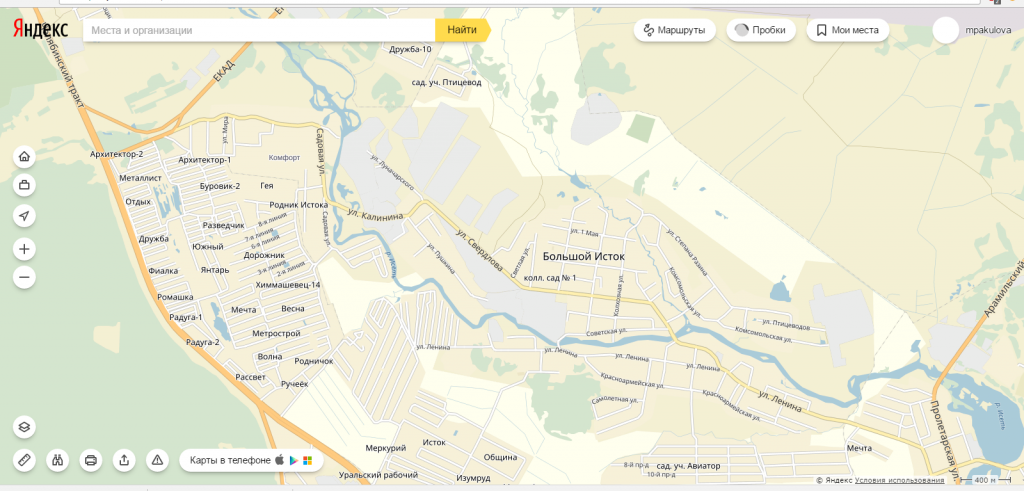Show my current location with arrow icon

click(x=24, y=215)
